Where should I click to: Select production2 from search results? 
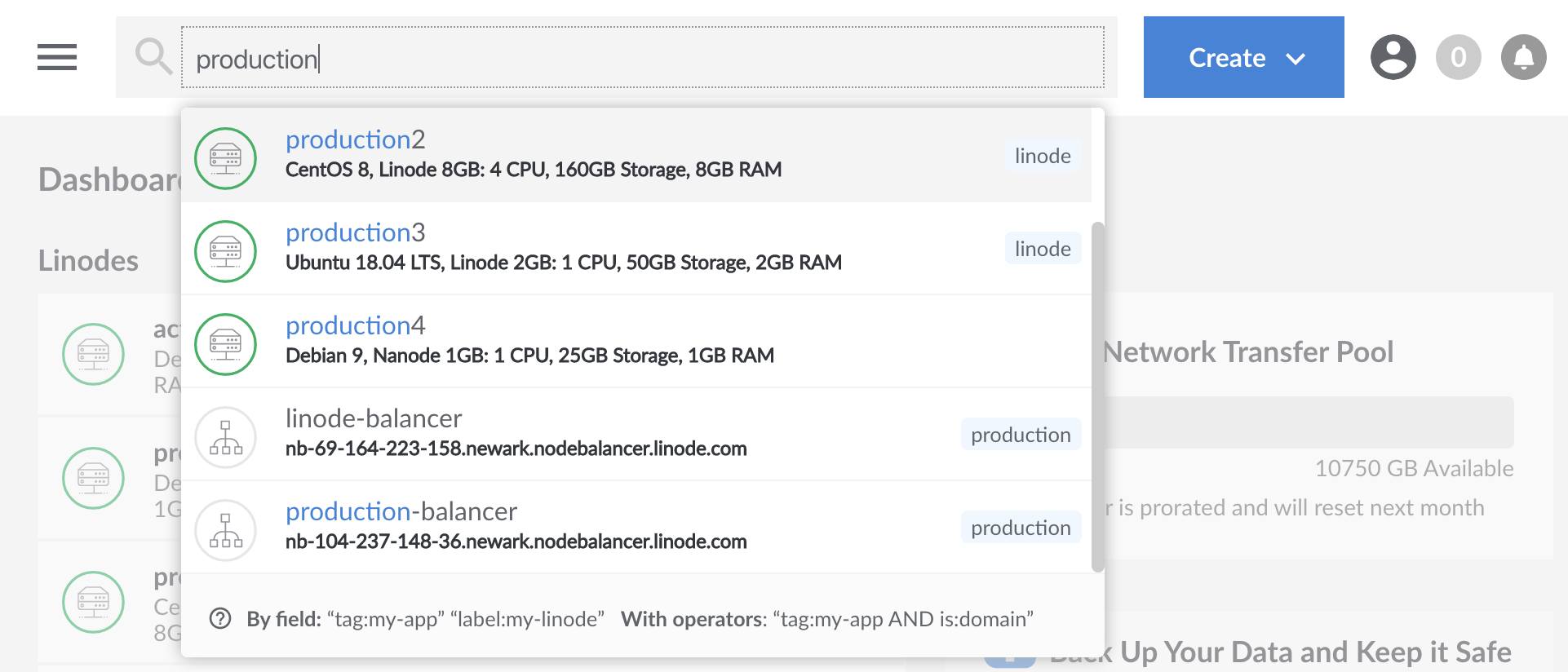coord(355,140)
